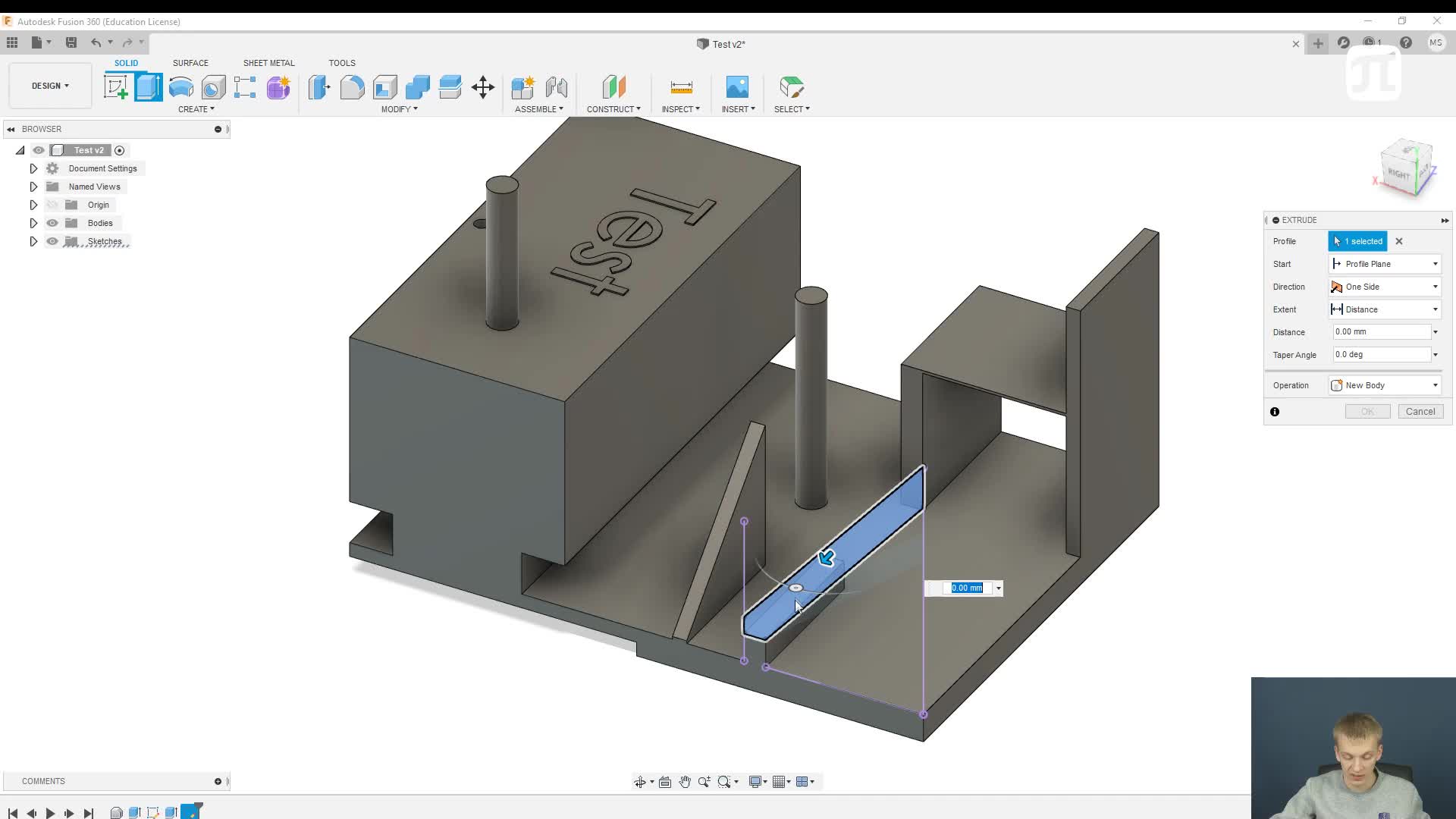The height and width of the screenshot is (819, 1456).
Task: Switch to the TOOLS tab
Action: 342,63
